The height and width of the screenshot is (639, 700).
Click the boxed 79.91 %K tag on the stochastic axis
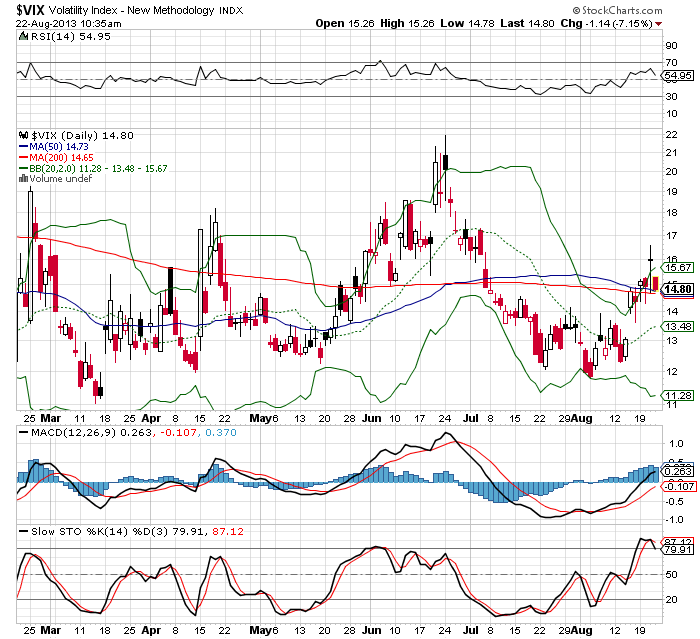[x=679, y=549]
